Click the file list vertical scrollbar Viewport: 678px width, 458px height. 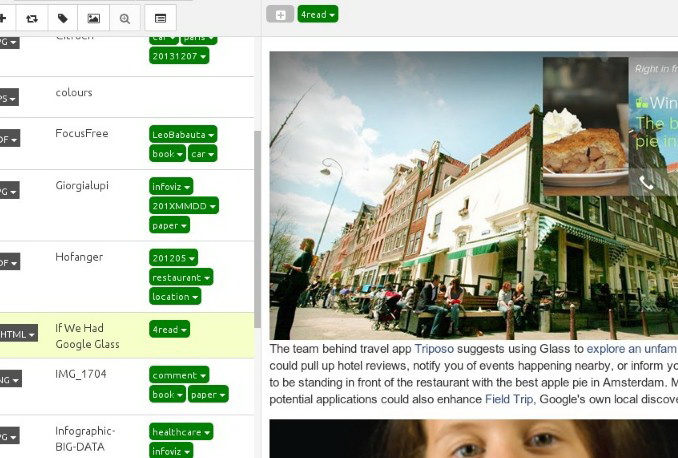tap(258, 229)
